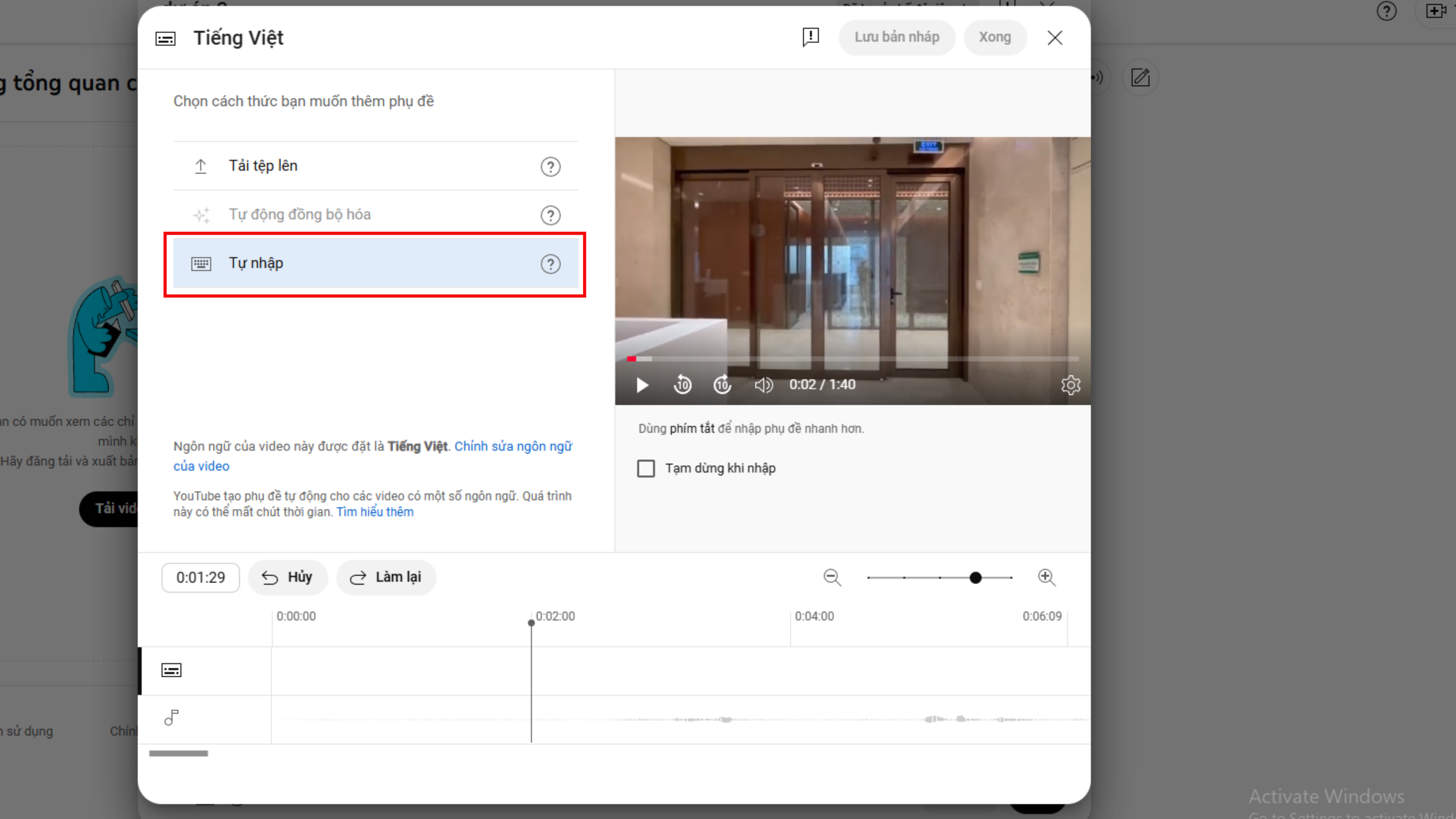Mute the video volume speaker icon

click(763, 385)
